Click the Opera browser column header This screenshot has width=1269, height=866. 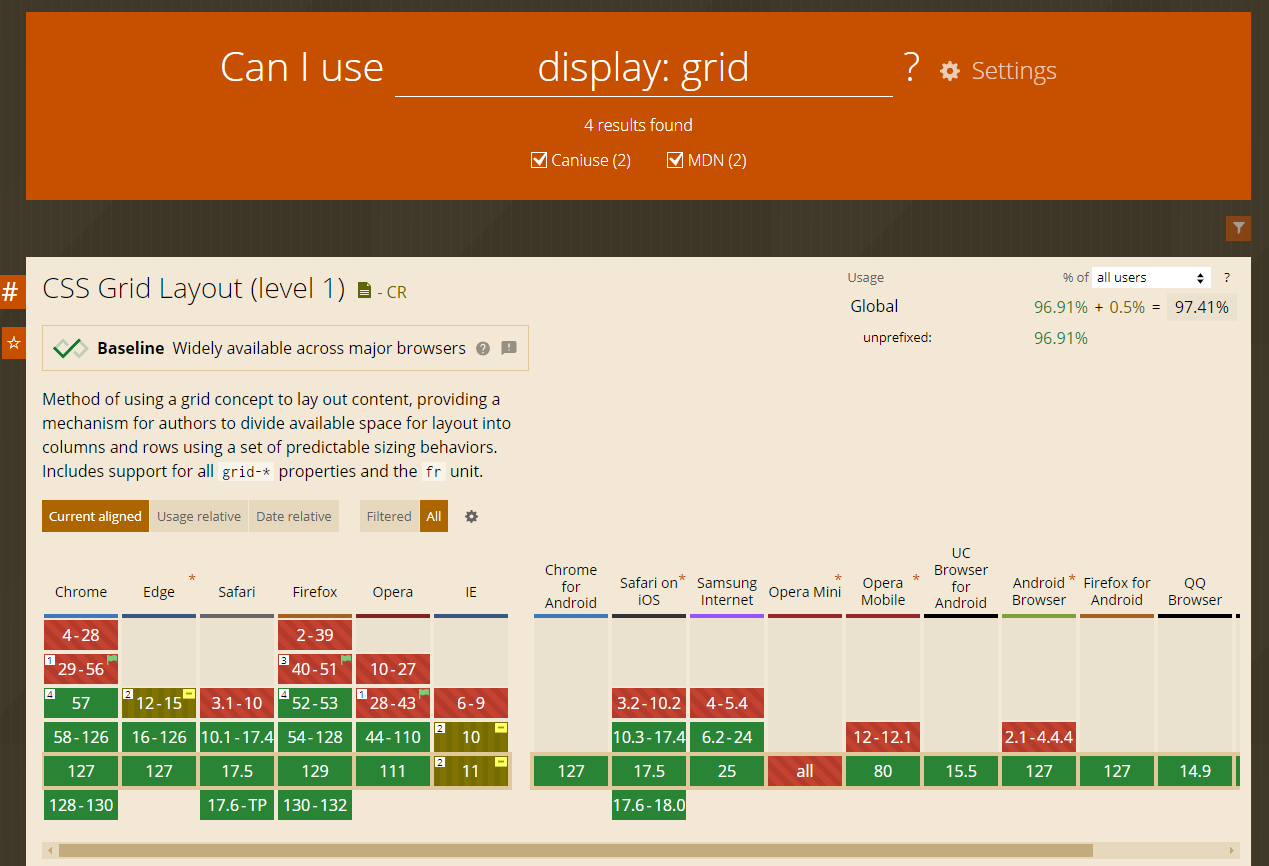tap(393, 592)
